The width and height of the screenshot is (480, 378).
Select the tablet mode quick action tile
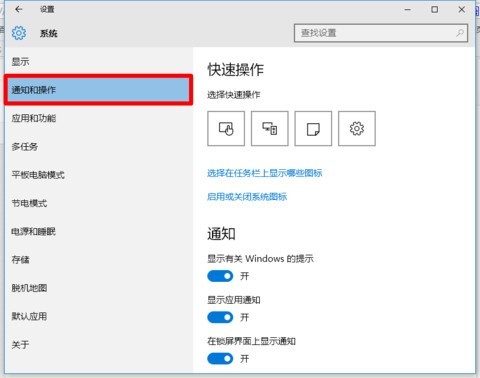click(x=226, y=129)
